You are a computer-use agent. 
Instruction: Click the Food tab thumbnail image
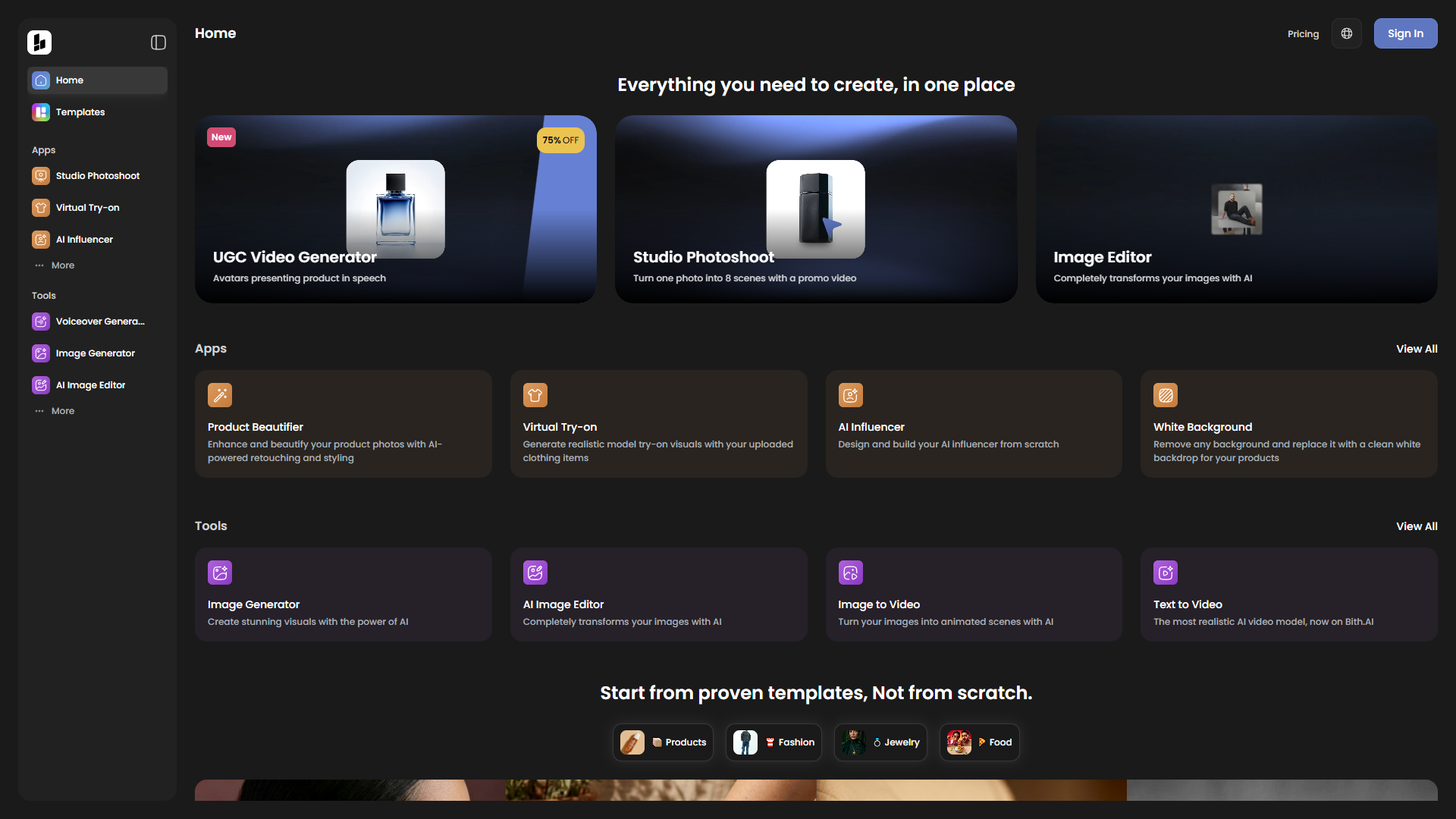tap(959, 742)
